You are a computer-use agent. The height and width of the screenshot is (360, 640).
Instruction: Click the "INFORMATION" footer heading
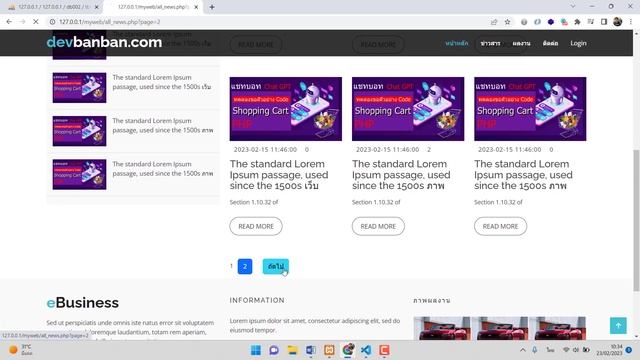click(257, 300)
